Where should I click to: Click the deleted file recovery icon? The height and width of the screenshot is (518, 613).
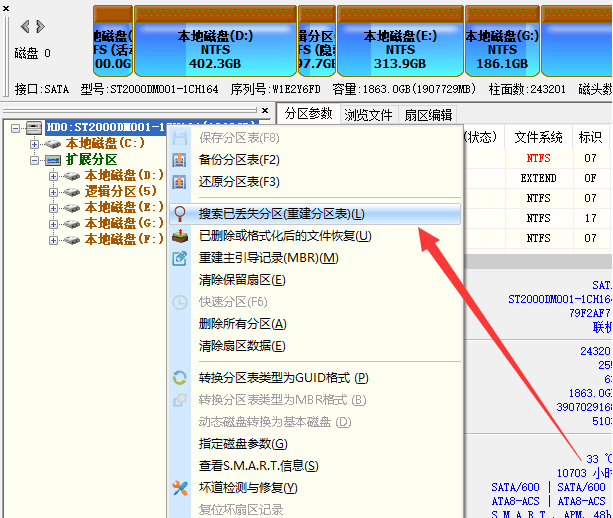tap(180, 236)
